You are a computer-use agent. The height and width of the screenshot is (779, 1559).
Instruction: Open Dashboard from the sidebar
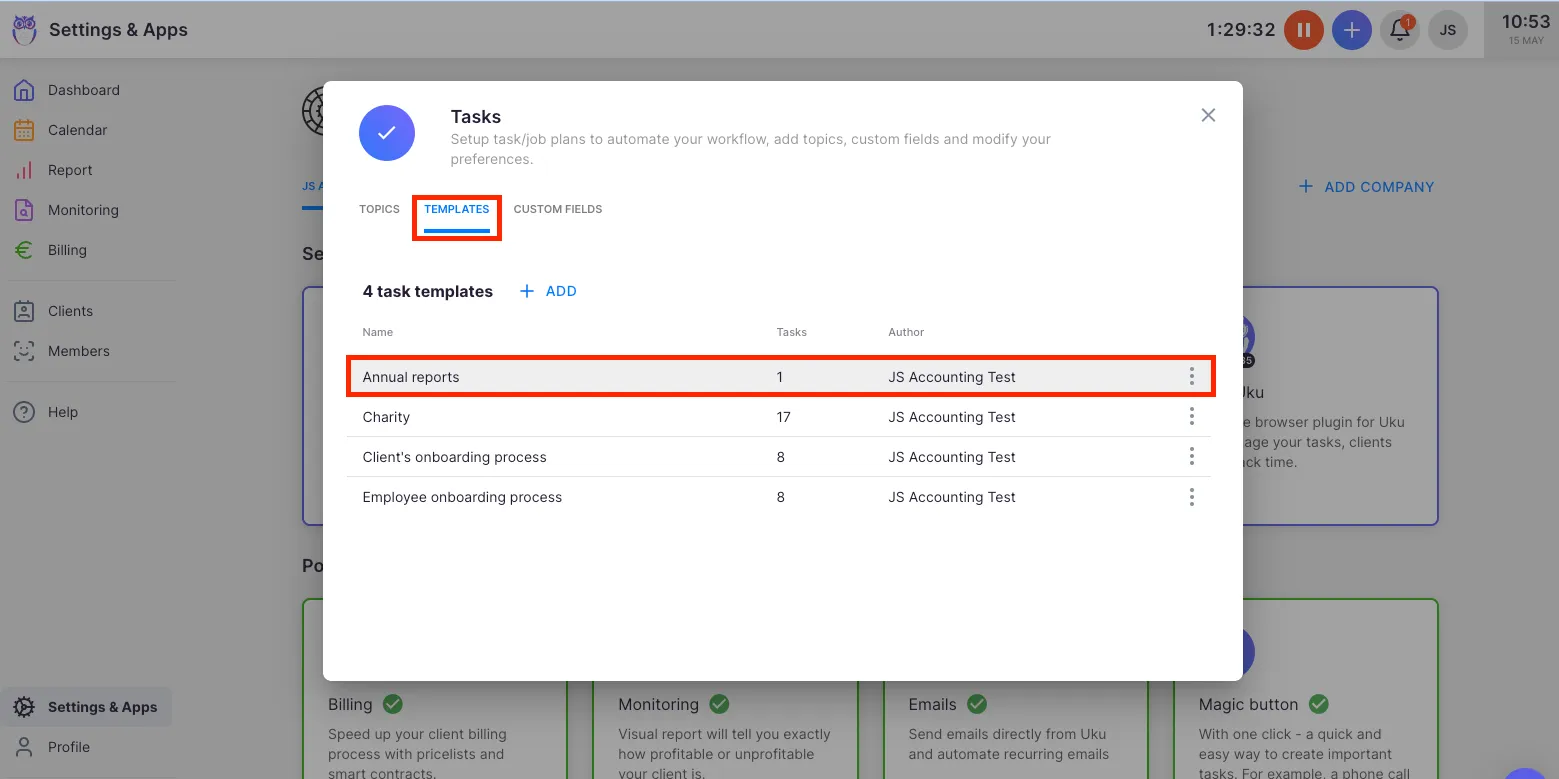pyautogui.click(x=83, y=90)
